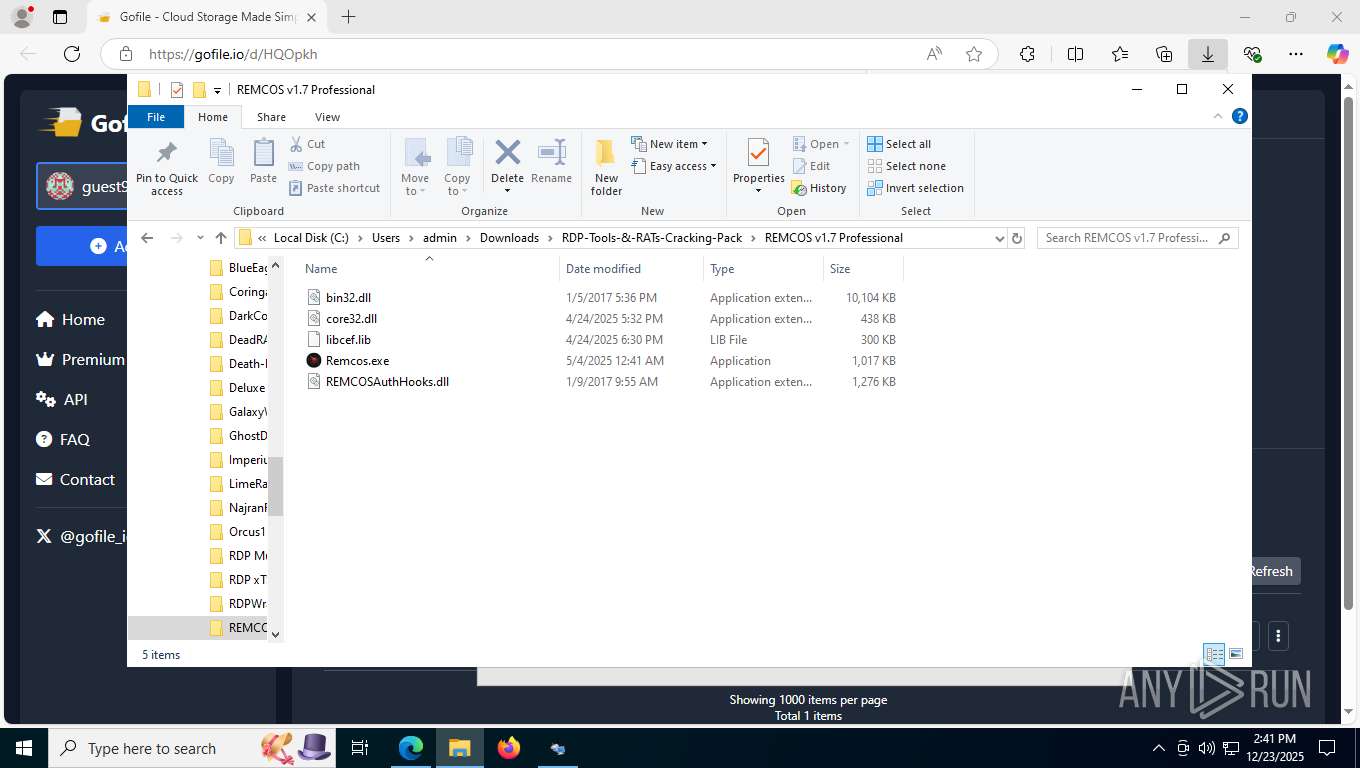Image resolution: width=1360 pixels, height=768 pixels.
Task: Reload the Gofile page in Edge
Action: coord(71,54)
